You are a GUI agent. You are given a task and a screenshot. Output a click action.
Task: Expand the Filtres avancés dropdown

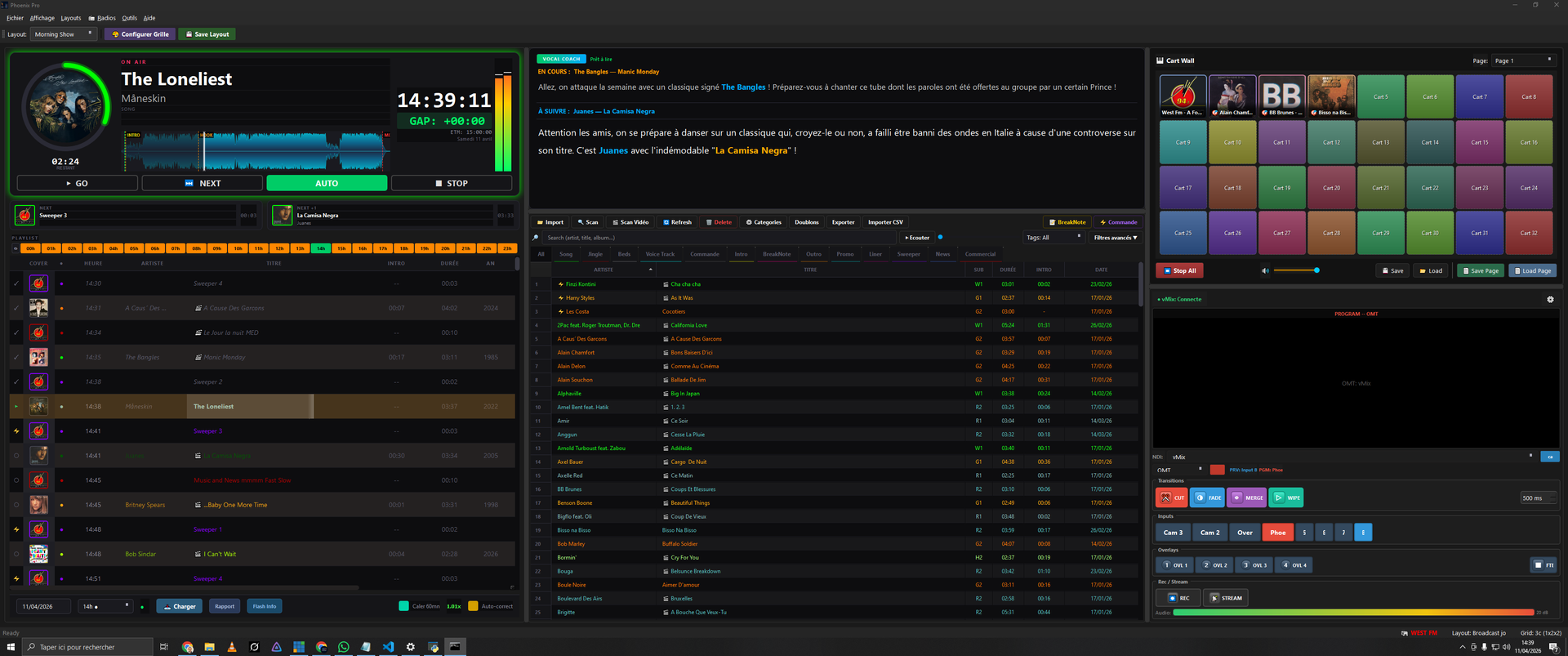point(1115,238)
